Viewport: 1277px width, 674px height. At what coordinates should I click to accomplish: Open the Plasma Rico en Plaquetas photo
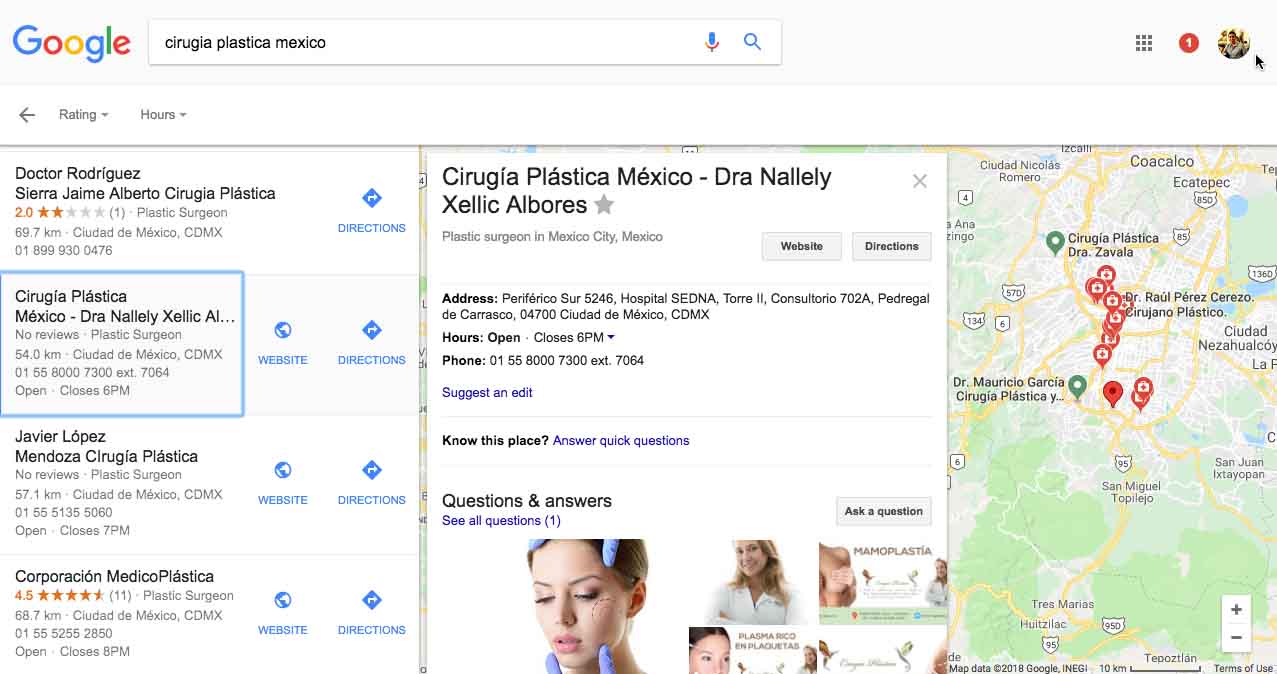click(751, 650)
